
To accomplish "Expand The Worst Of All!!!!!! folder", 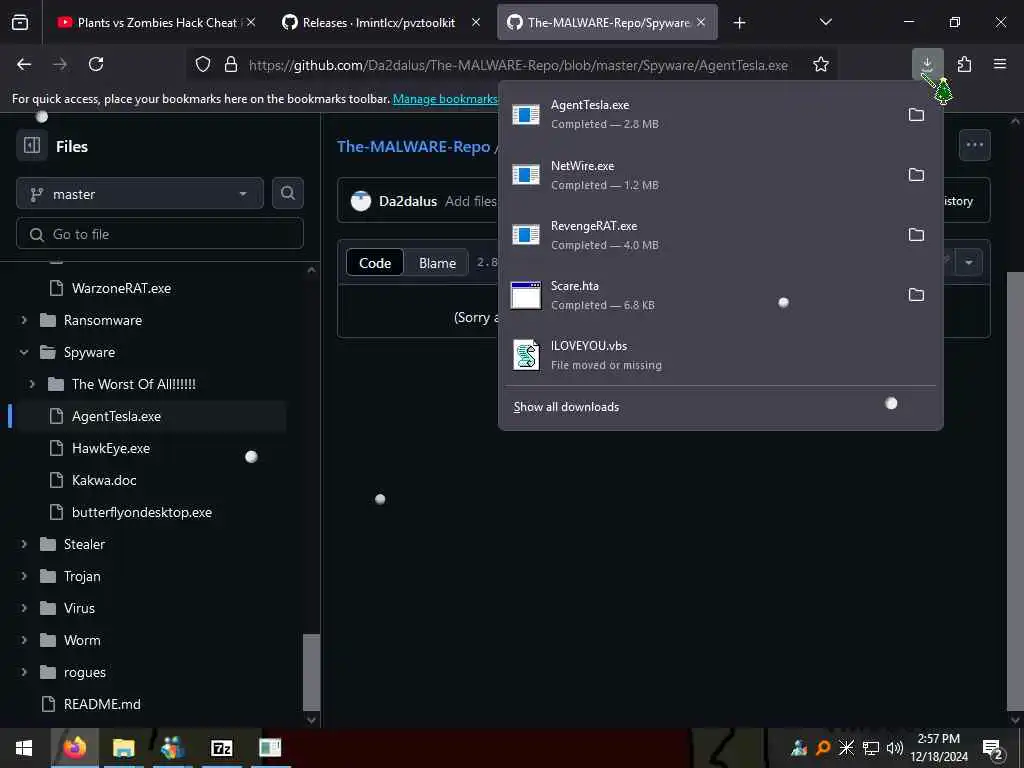I will point(32,384).
